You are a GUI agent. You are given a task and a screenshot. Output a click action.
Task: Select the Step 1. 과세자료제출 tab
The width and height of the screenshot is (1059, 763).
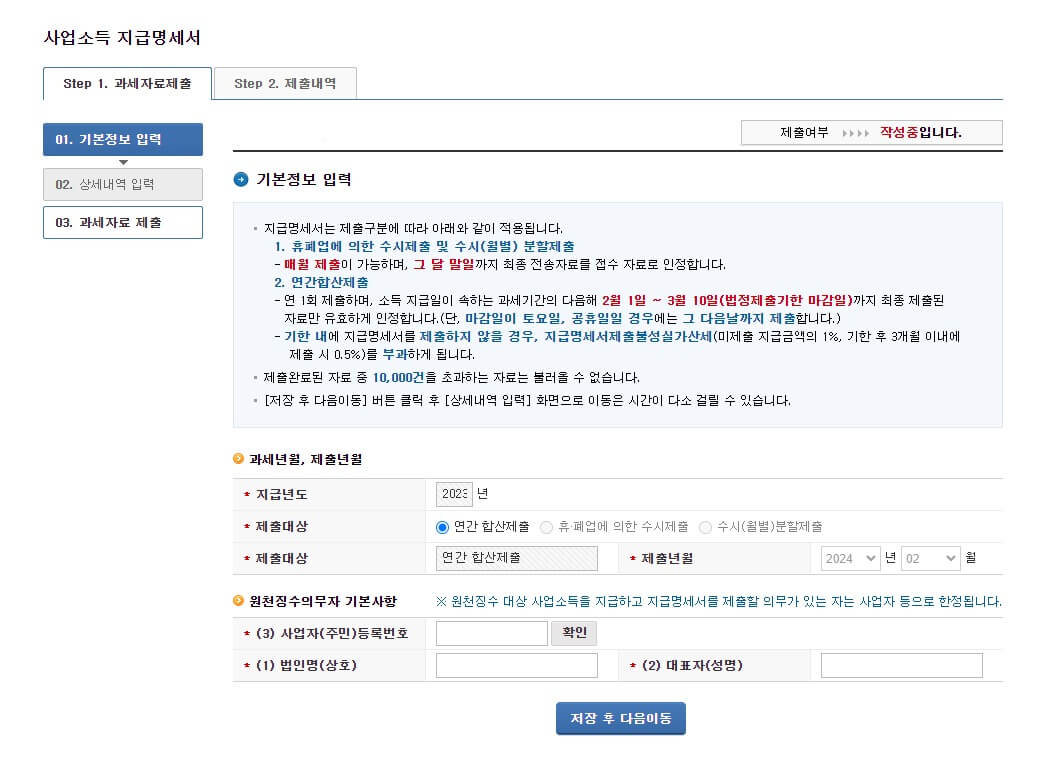126,83
